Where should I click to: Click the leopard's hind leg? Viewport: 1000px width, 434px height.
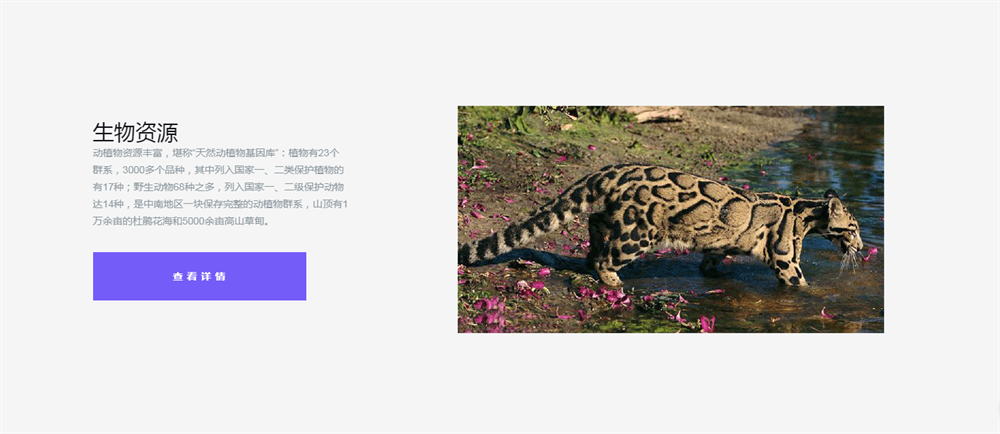[605, 255]
